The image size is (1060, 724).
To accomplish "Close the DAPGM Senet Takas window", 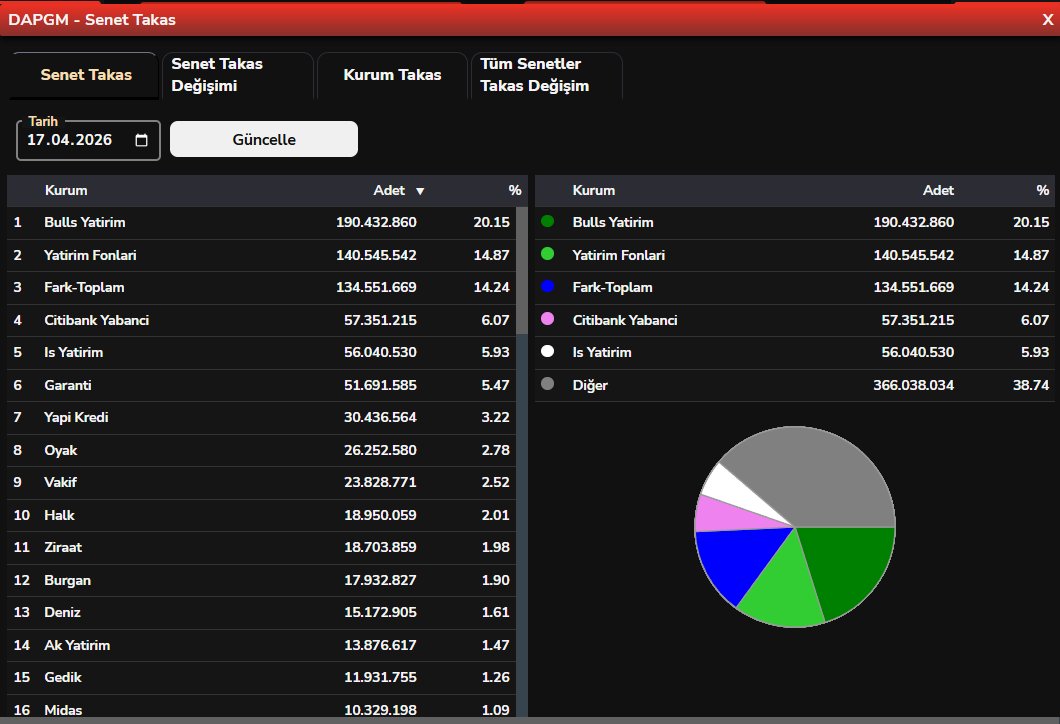I will point(1047,20).
